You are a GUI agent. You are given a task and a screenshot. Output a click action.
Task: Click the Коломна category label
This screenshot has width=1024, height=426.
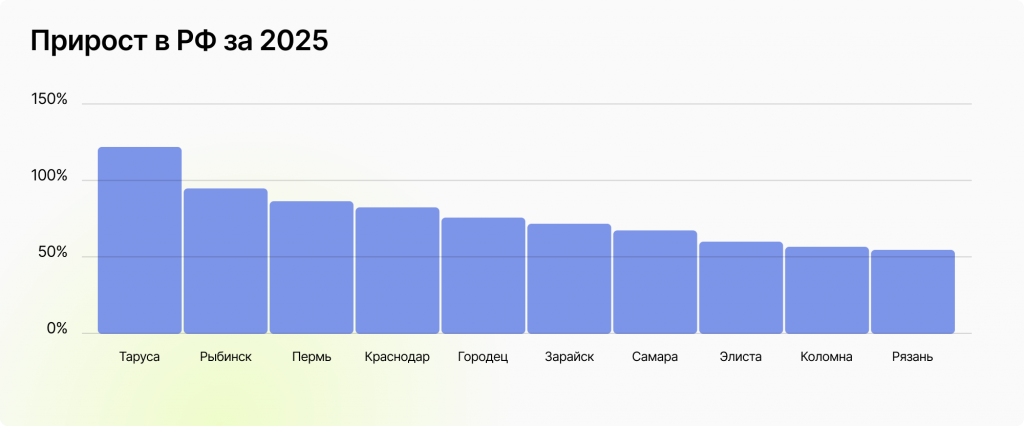(827, 357)
